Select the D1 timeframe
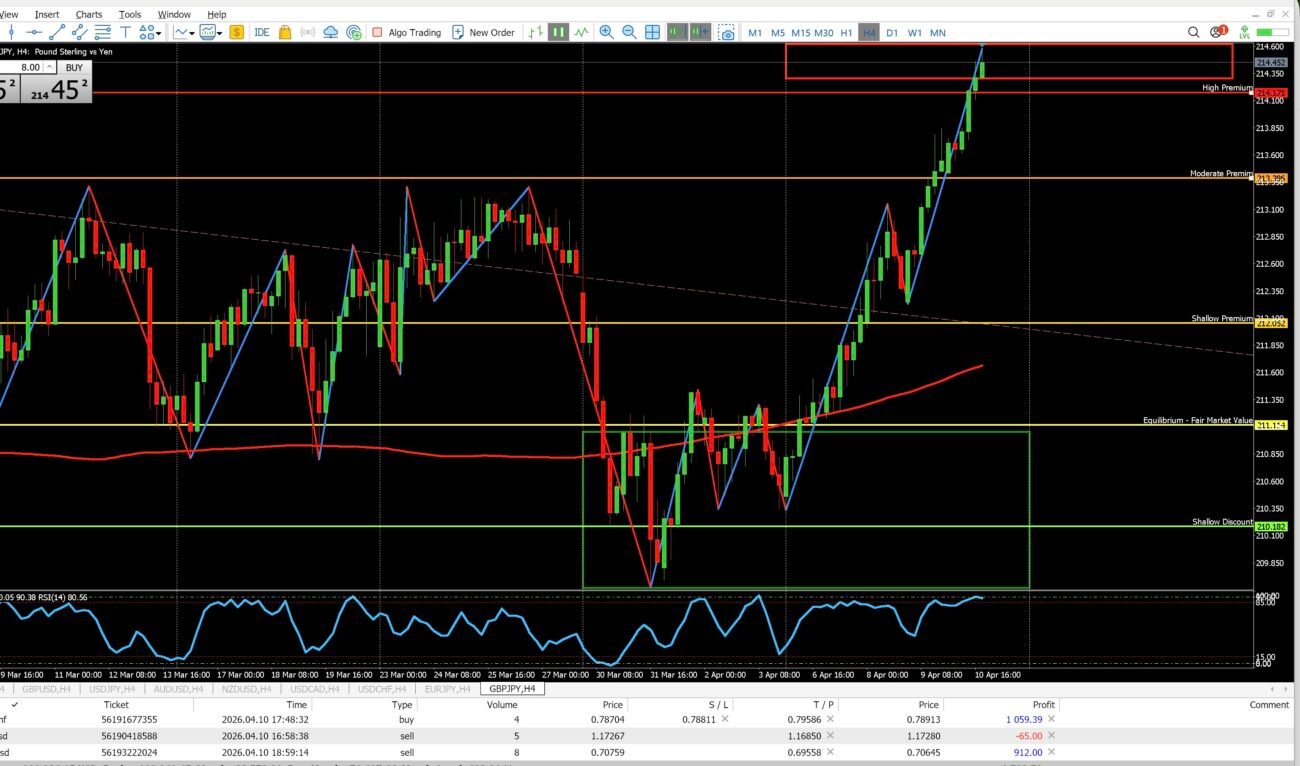The image size is (1300, 766). pyautogui.click(x=892, y=32)
